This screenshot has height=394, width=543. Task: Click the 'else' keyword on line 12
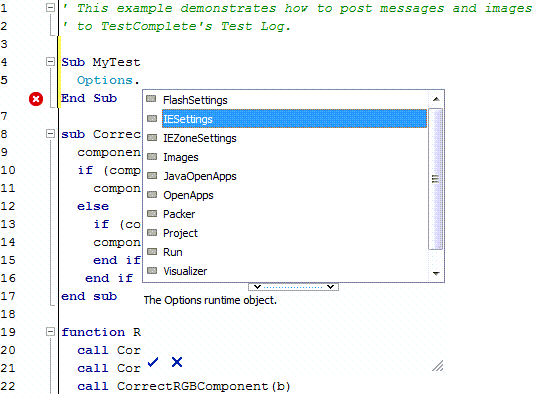93,206
